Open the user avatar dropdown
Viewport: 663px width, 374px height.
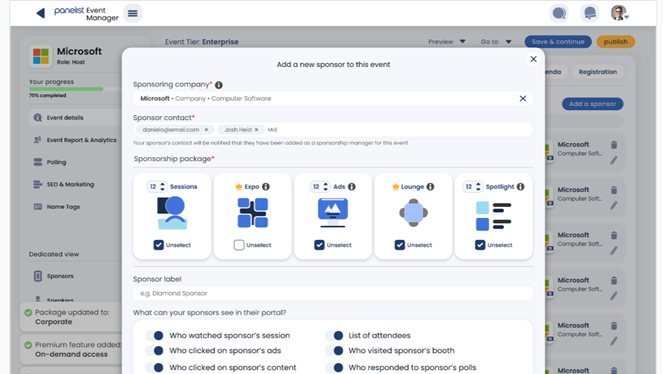click(620, 14)
